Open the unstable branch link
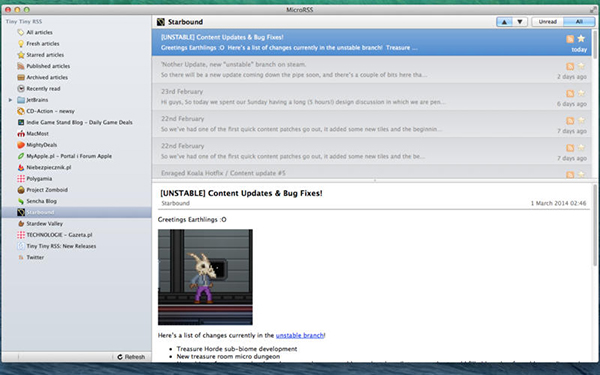Screen dimensions: 600x375 tap(300, 335)
